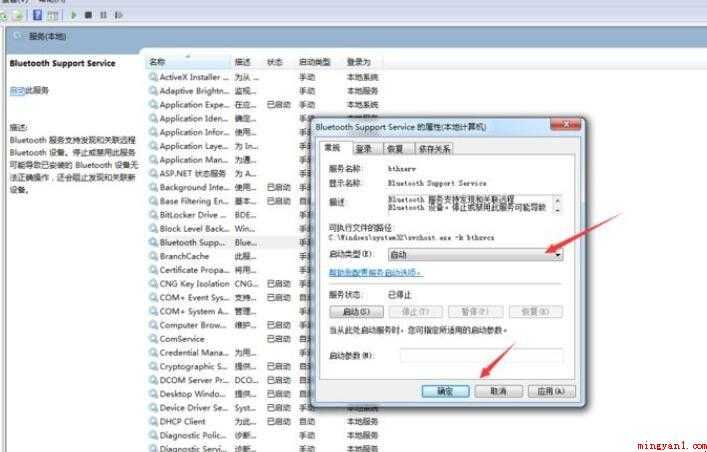The width and height of the screenshot is (707, 452).
Task: Confirm with the 确定 button
Action: pyautogui.click(x=445, y=391)
